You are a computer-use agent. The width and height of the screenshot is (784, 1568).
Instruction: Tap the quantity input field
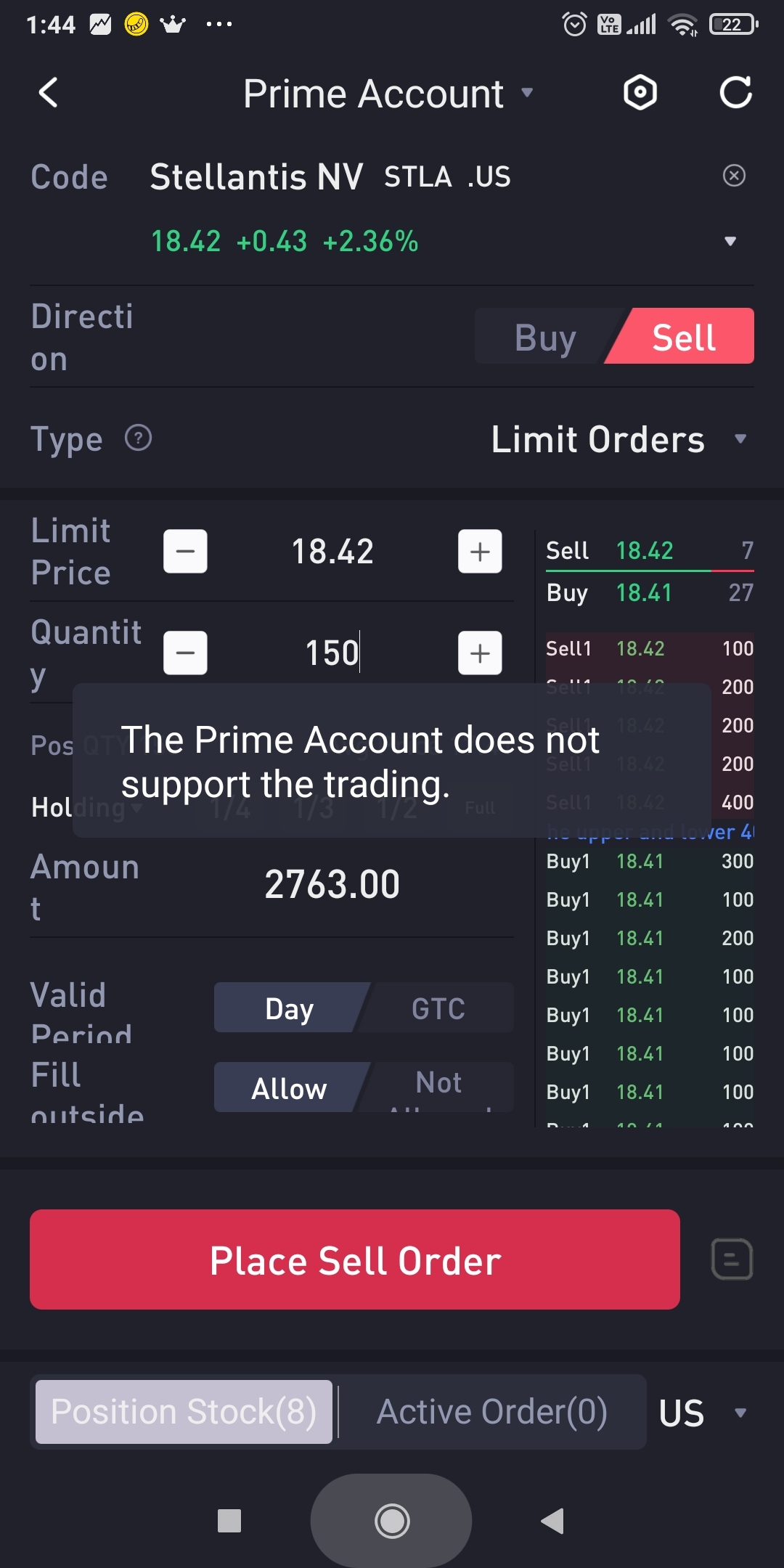332,653
